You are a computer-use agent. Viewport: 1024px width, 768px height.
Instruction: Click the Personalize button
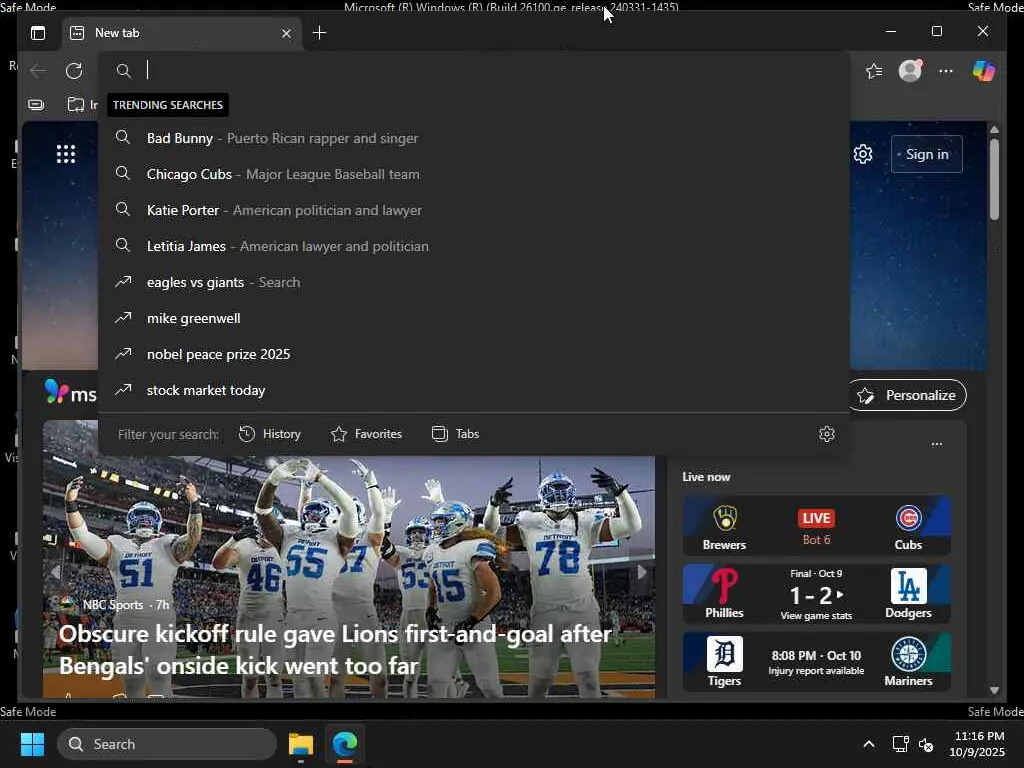coord(907,395)
